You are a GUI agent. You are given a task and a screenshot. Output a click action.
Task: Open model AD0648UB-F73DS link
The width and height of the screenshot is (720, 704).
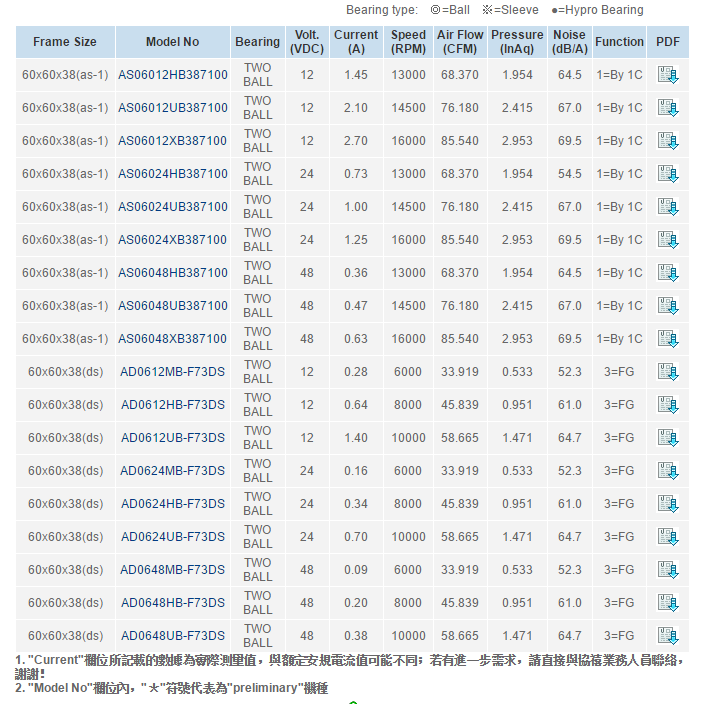tap(173, 636)
